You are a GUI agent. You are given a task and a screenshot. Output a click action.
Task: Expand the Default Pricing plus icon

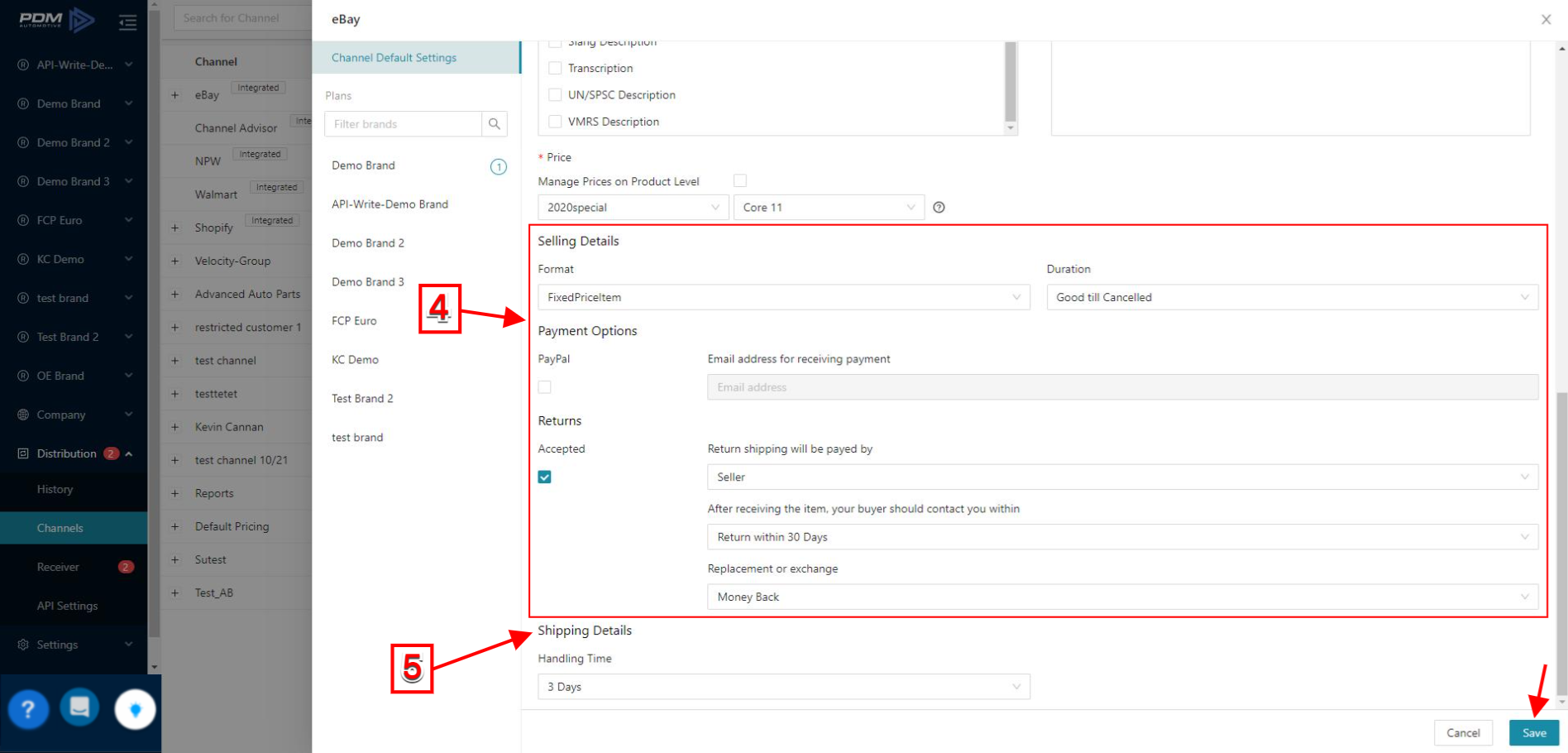[x=174, y=526]
